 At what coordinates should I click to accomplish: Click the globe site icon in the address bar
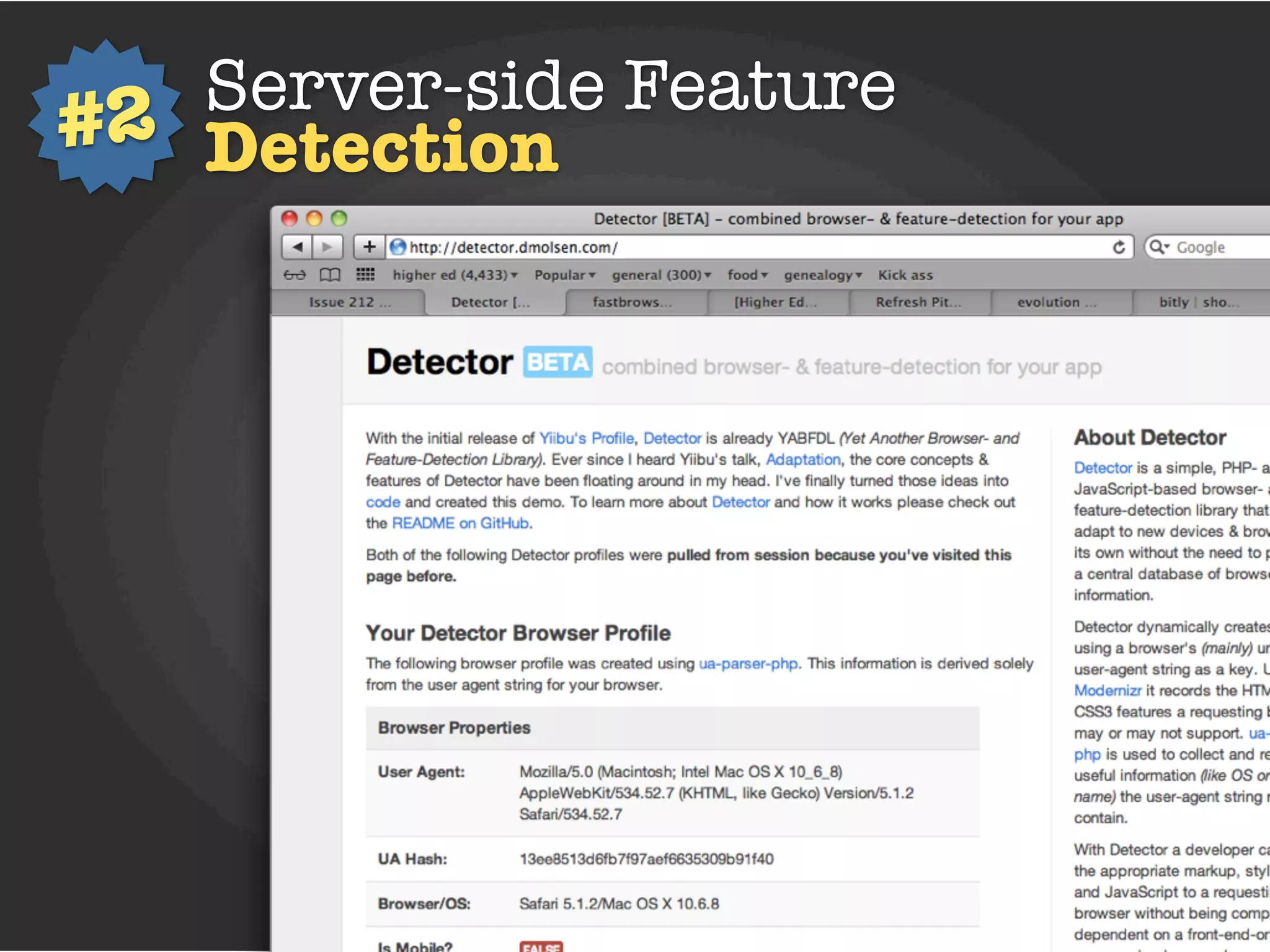(397, 247)
